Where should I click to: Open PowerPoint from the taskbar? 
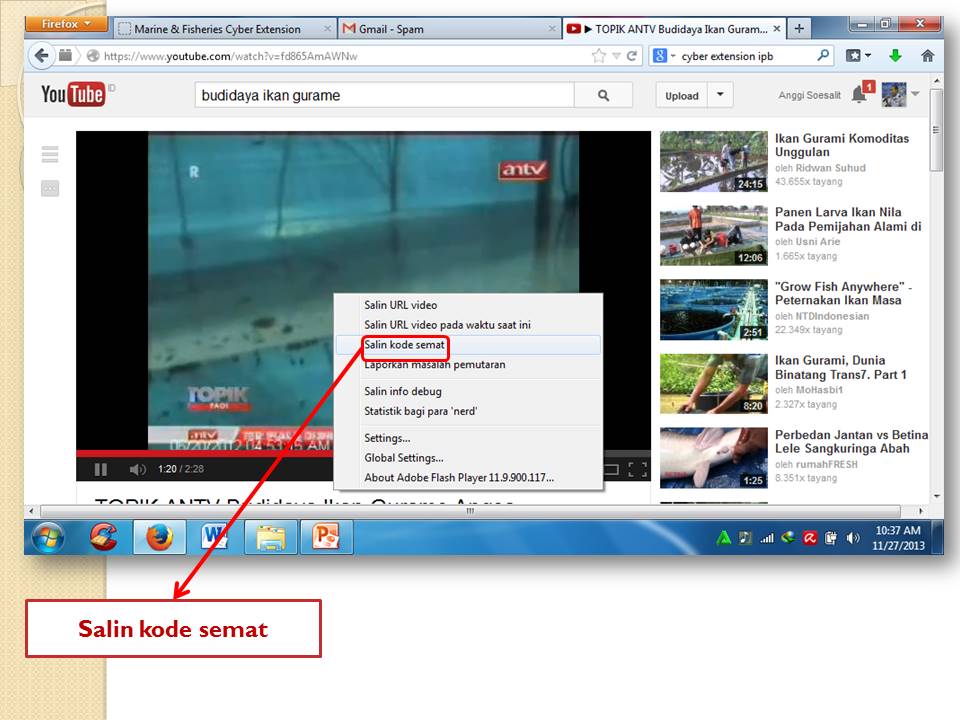pyautogui.click(x=326, y=537)
